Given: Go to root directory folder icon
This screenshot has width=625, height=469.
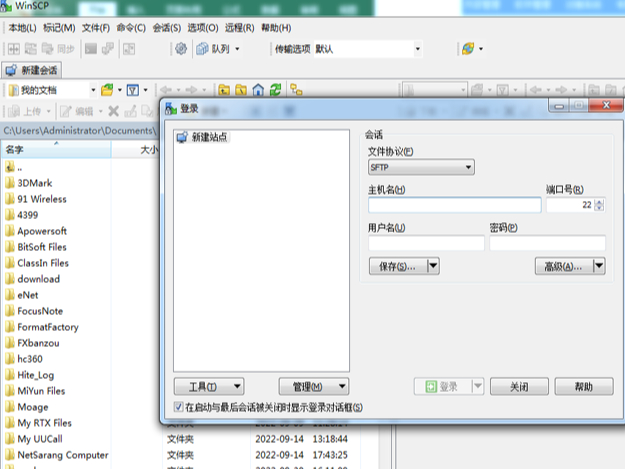Looking at the screenshot, I should click(x=241, y=90).
